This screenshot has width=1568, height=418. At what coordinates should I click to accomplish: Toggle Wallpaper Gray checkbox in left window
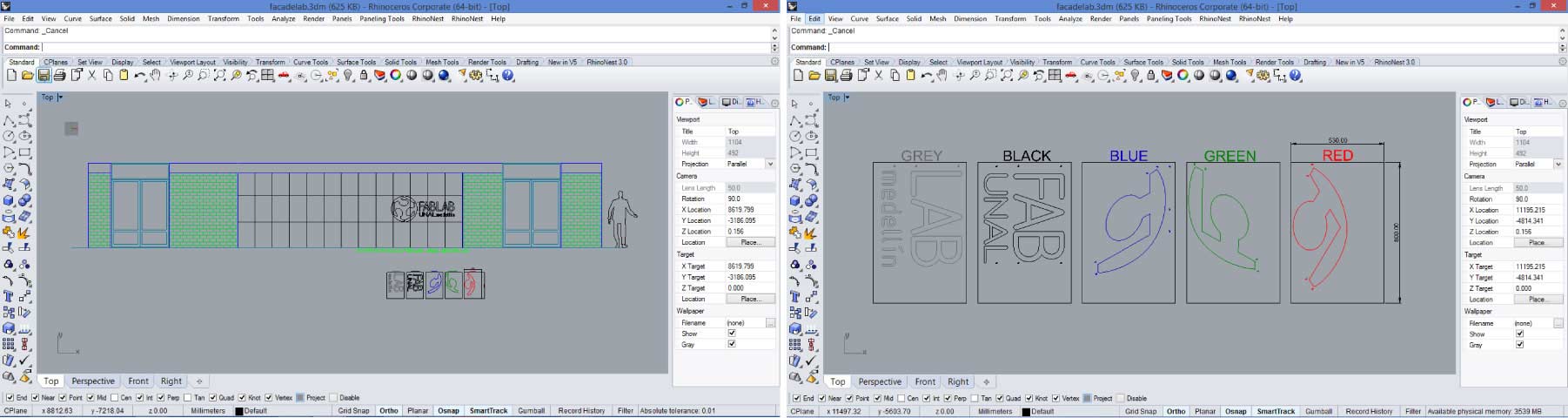pyautogui.click(x=731, y=344)
